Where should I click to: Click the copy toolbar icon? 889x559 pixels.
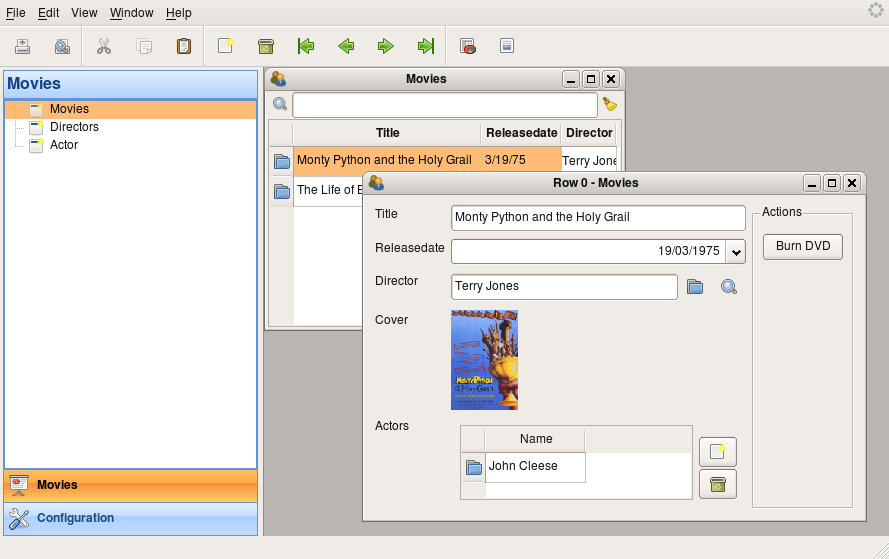(144, 46)
